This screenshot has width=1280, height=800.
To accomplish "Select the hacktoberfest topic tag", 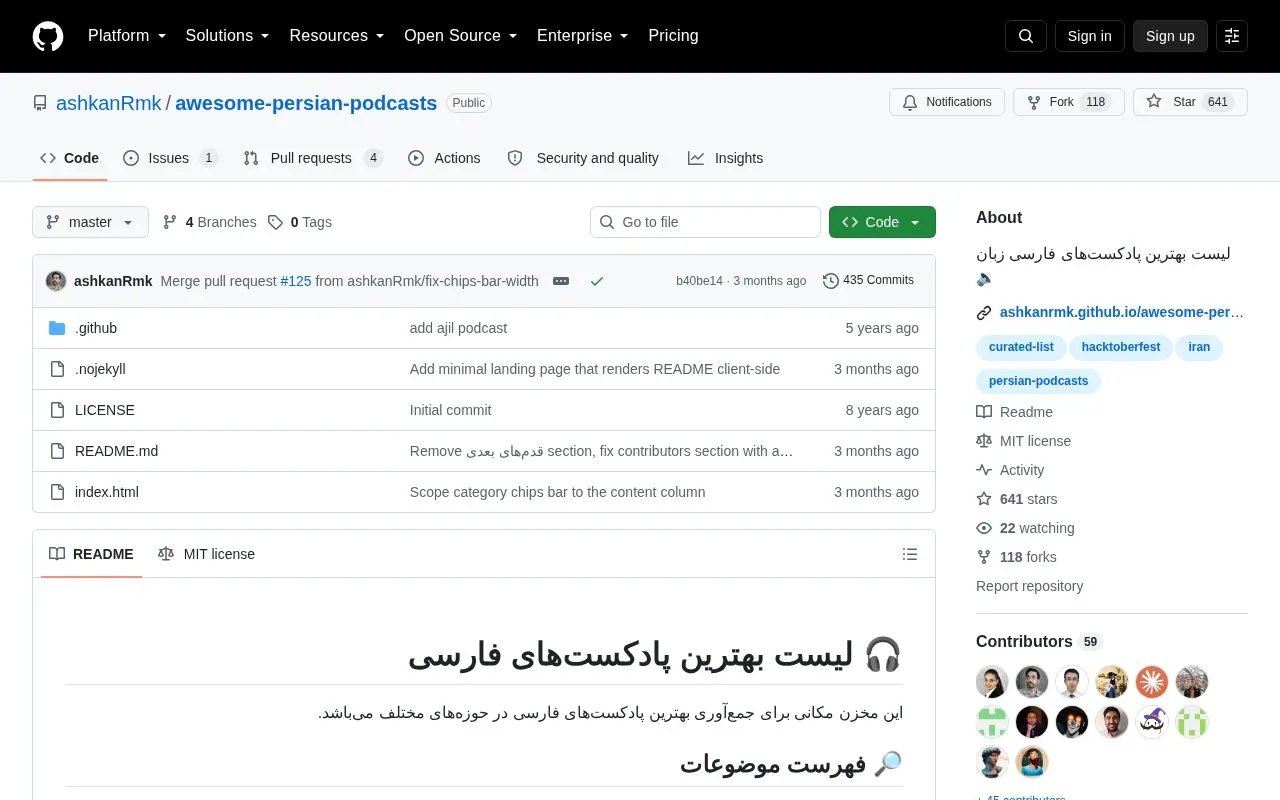I will point(1121,347).
